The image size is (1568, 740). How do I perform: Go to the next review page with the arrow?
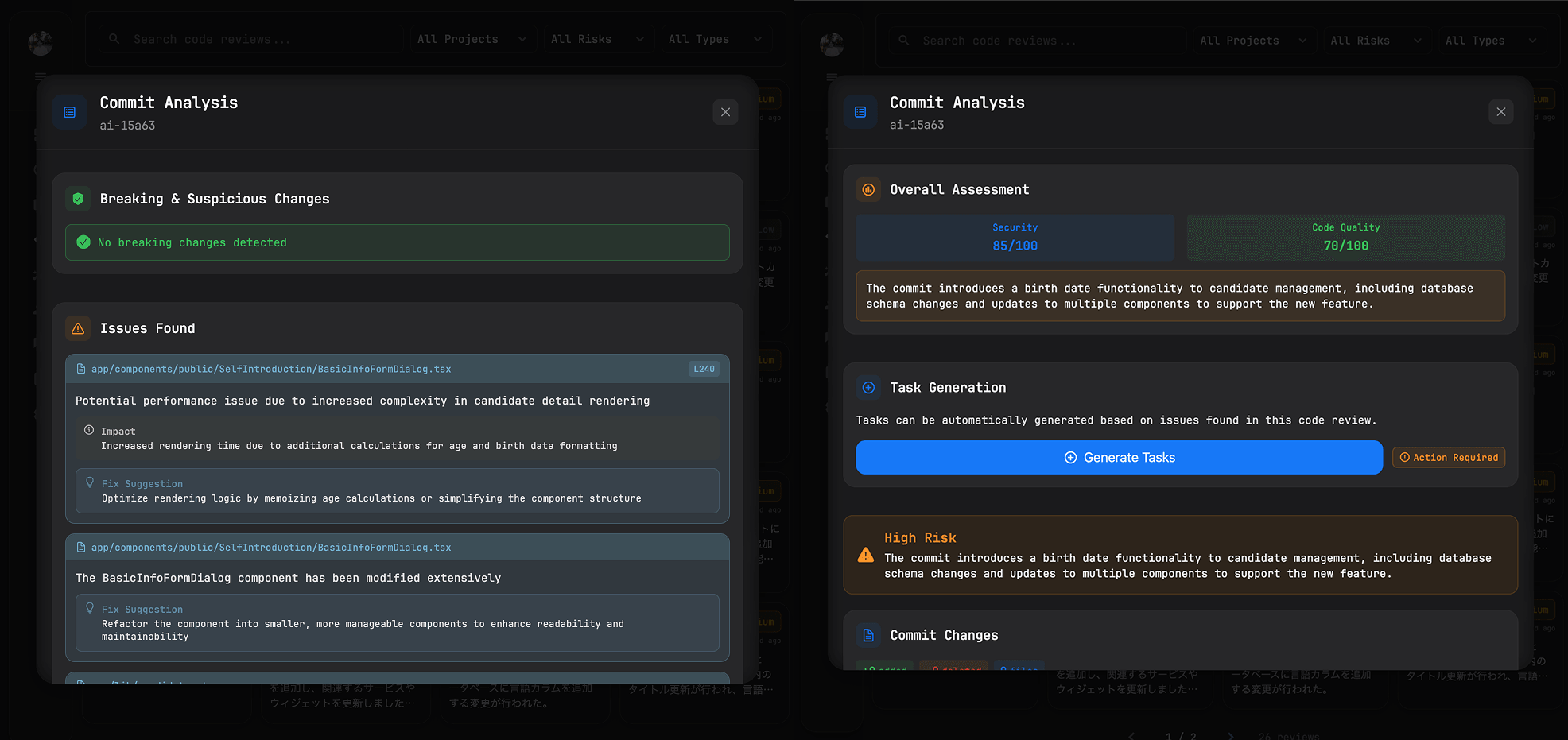[x=1232, y=737]
